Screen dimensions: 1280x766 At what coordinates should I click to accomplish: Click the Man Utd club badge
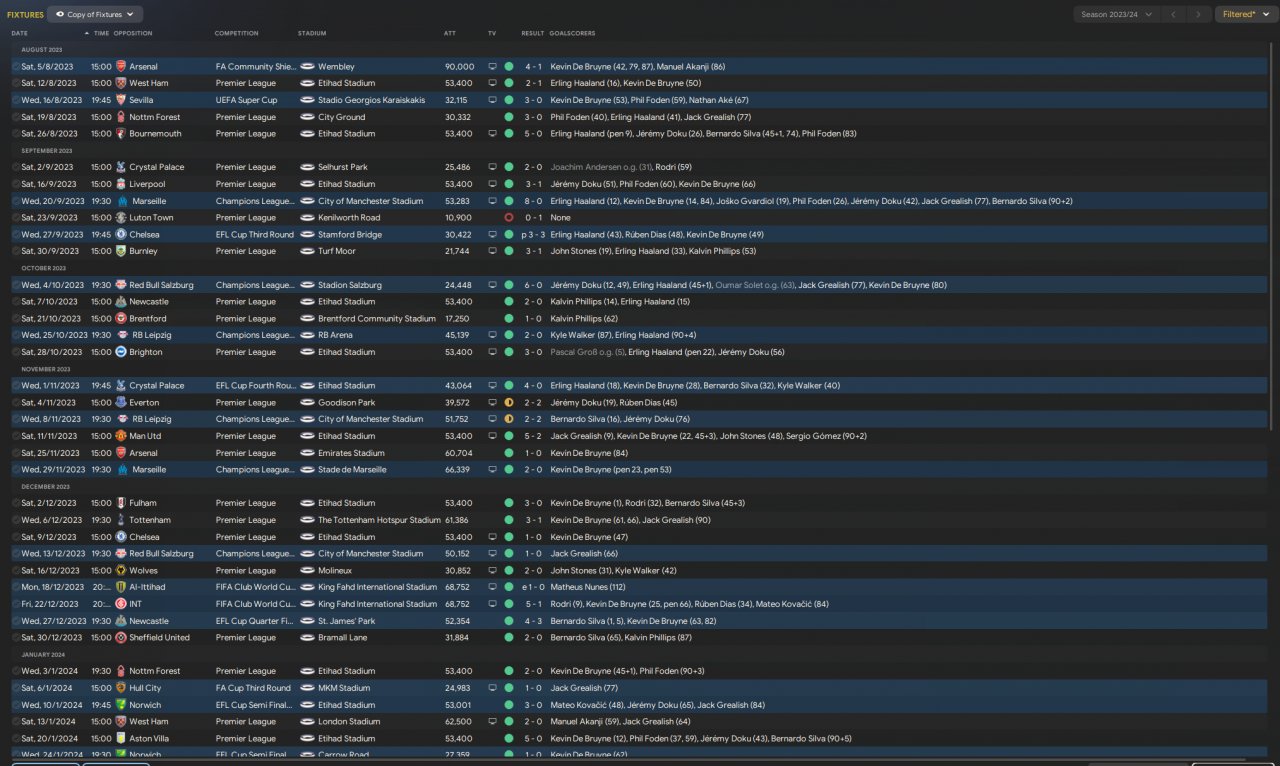click(121, 436)
